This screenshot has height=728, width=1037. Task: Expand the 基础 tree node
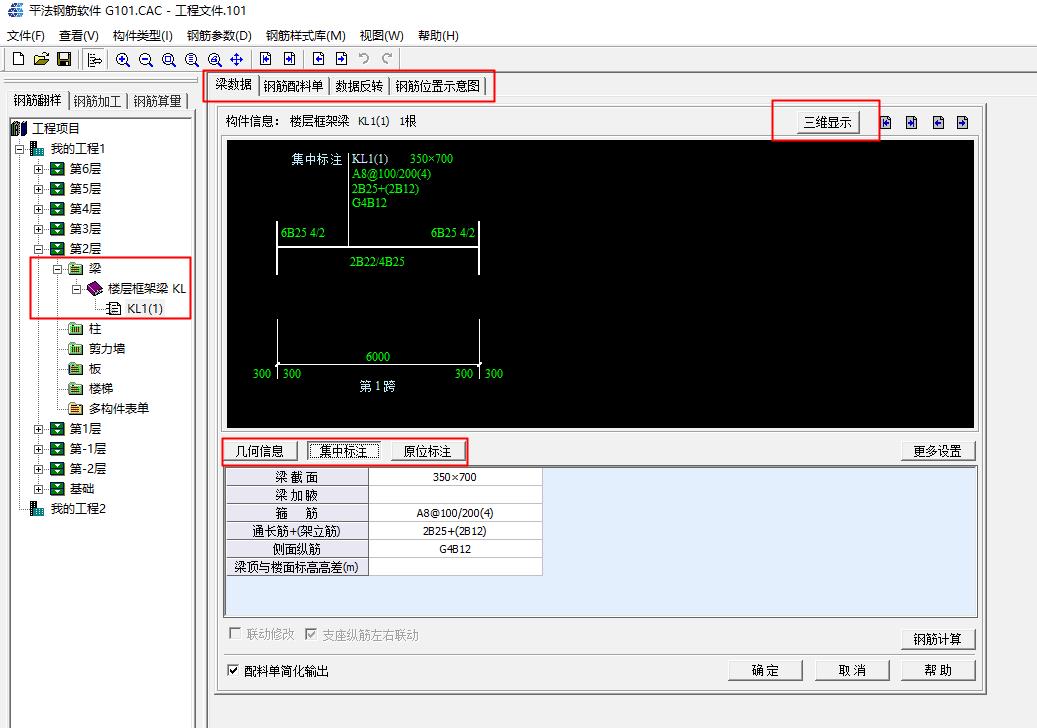click(39, 489)
